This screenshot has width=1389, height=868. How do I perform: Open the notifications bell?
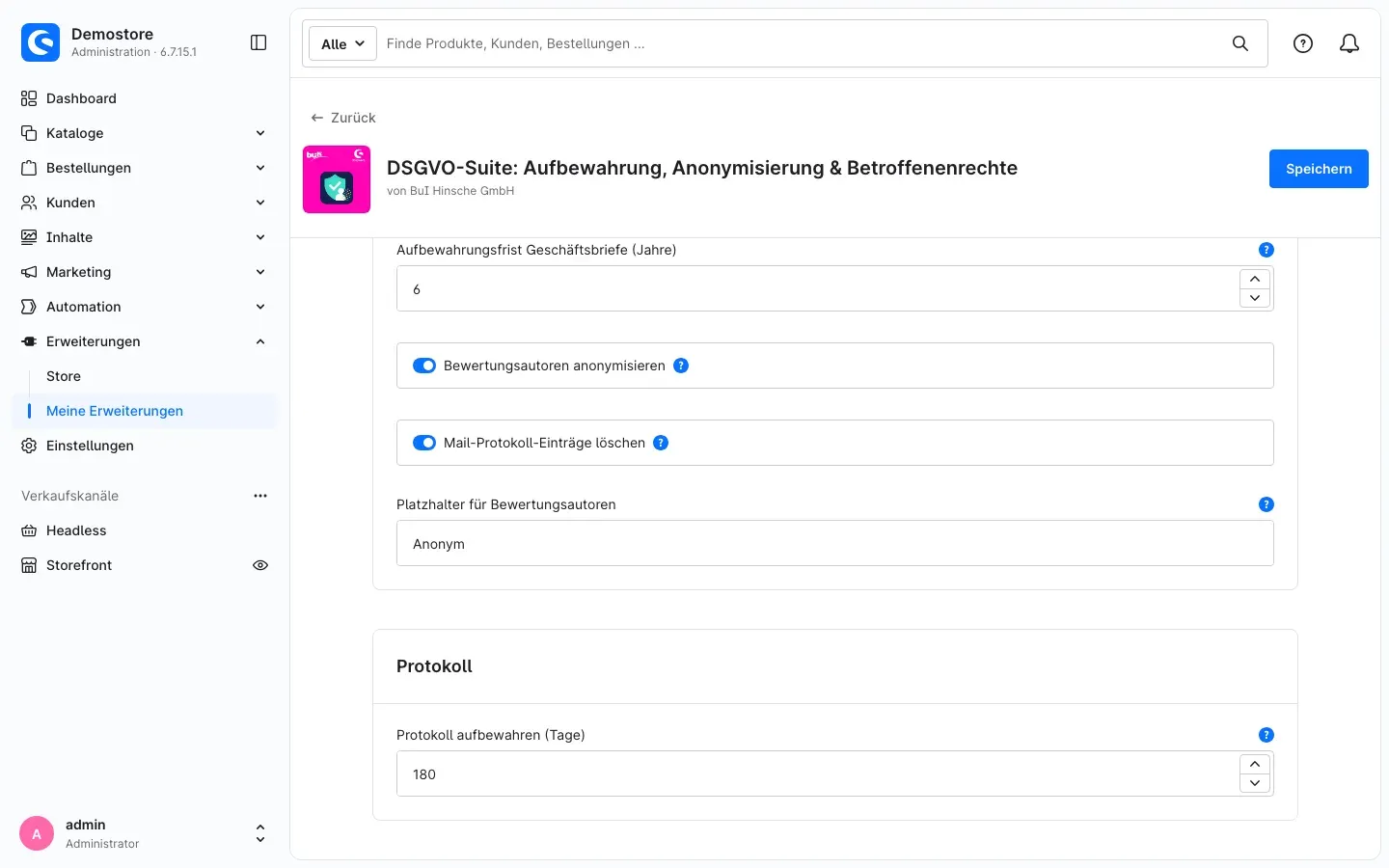1349,43
